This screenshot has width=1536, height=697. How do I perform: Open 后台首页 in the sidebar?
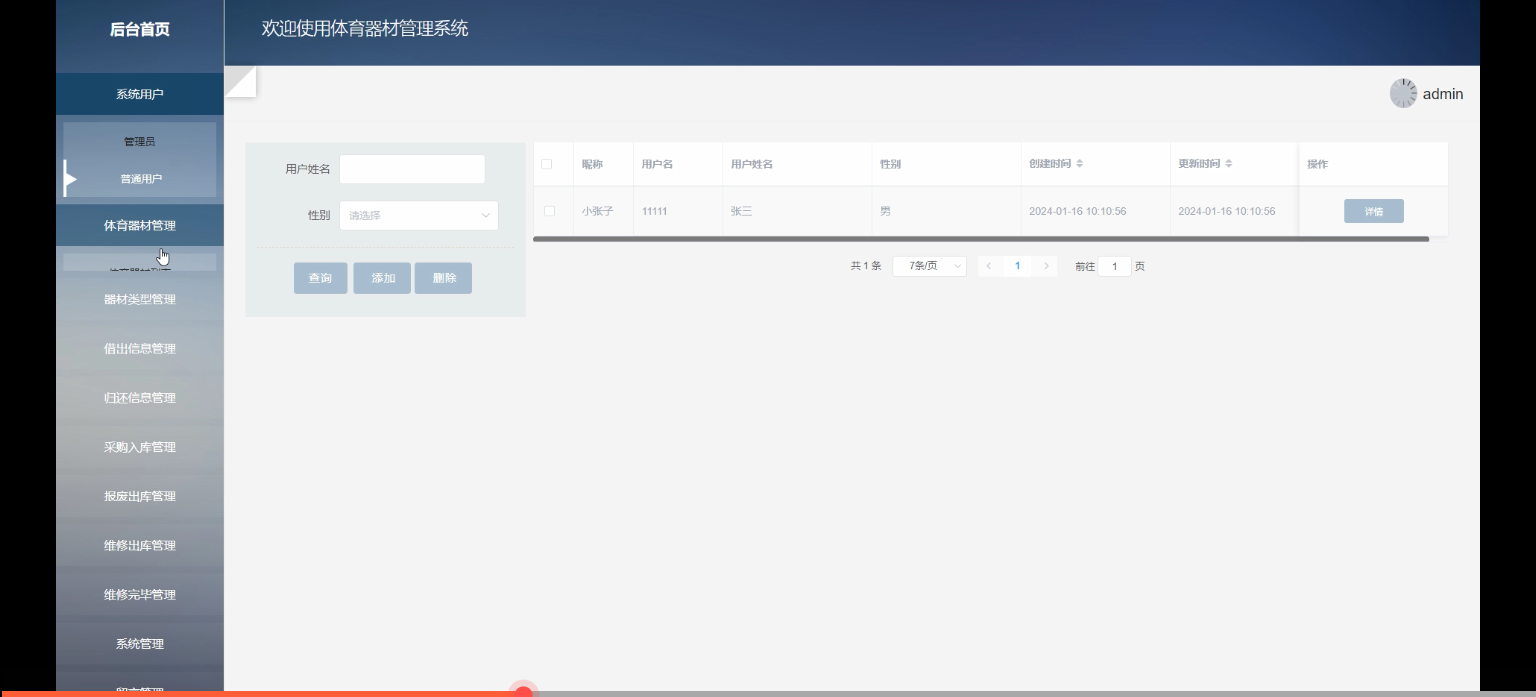[x=140, y=30]
